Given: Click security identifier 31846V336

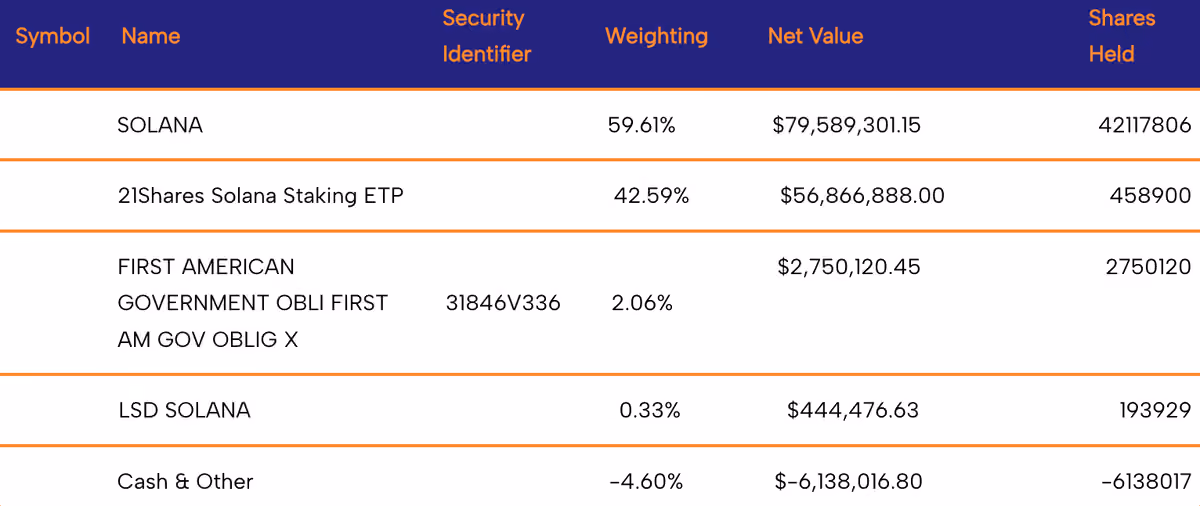Looking at the screenshot, I should [x=503, y=303].
